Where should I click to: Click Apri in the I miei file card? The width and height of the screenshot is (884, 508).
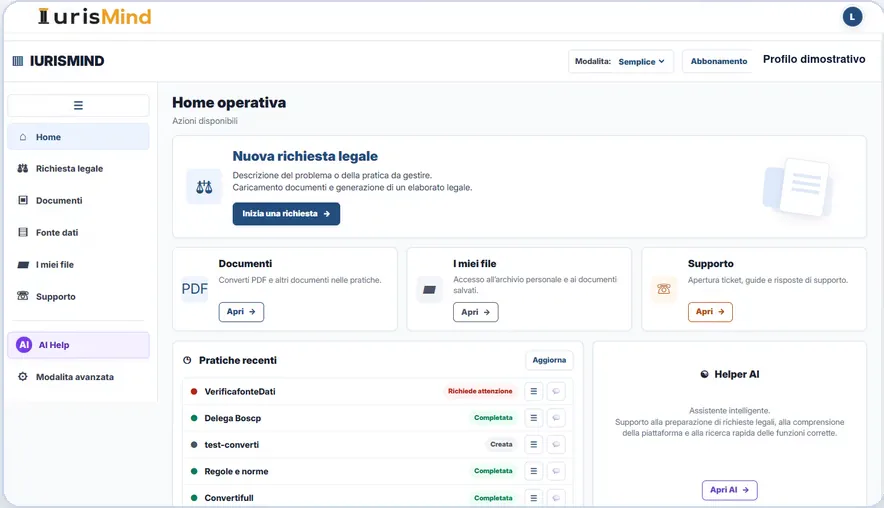[476, 312]
